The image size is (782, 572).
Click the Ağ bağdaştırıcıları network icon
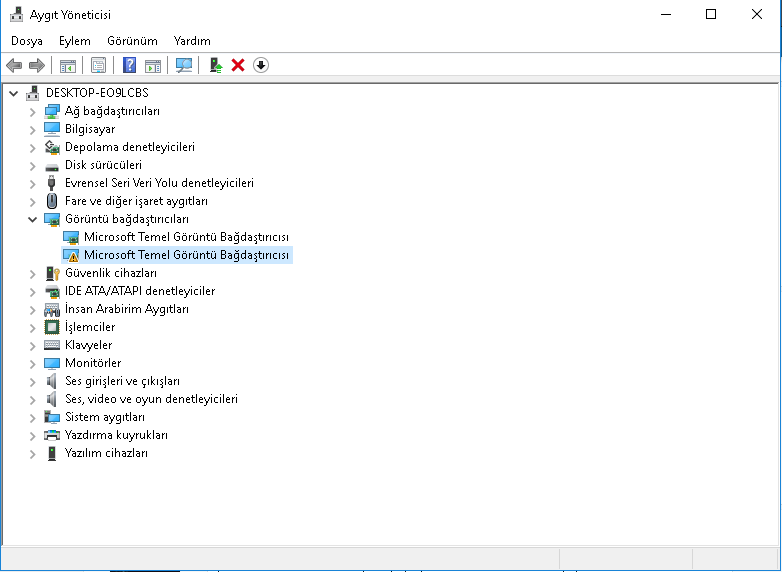coord(52,111)
